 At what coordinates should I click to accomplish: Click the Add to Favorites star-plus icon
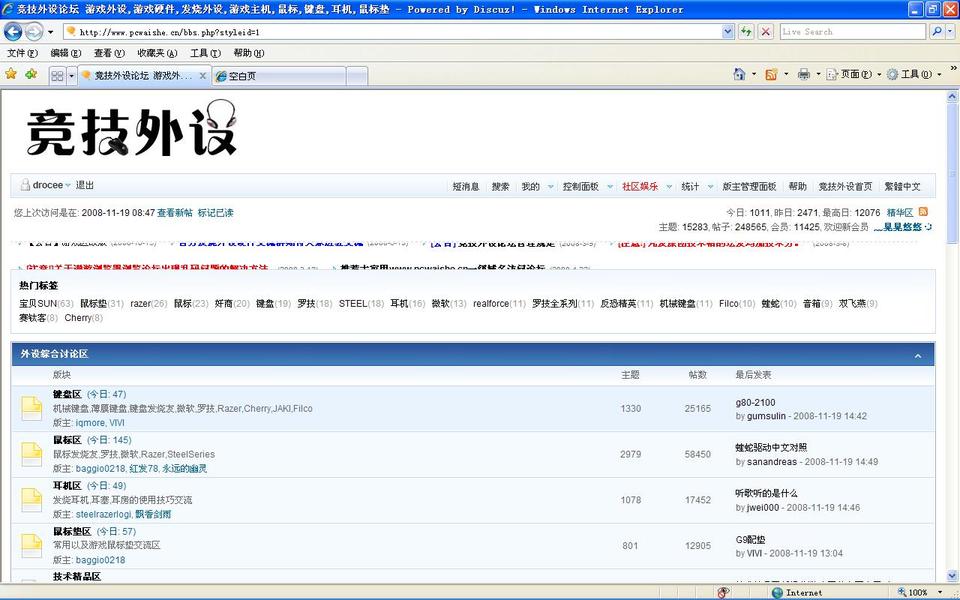[31, 75]
